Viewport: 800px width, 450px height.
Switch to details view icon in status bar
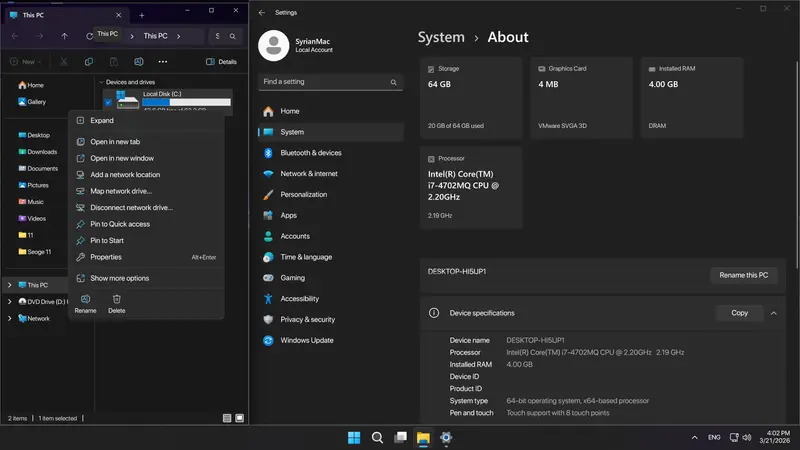coord(227,418)
